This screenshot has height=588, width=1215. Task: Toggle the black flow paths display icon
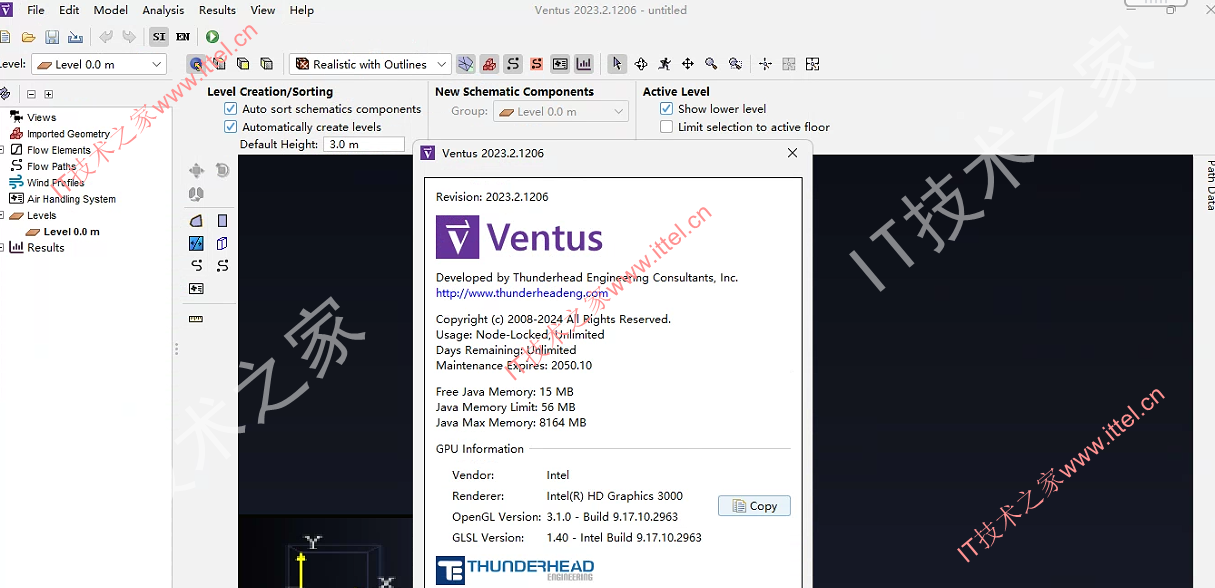pos(513,64)
